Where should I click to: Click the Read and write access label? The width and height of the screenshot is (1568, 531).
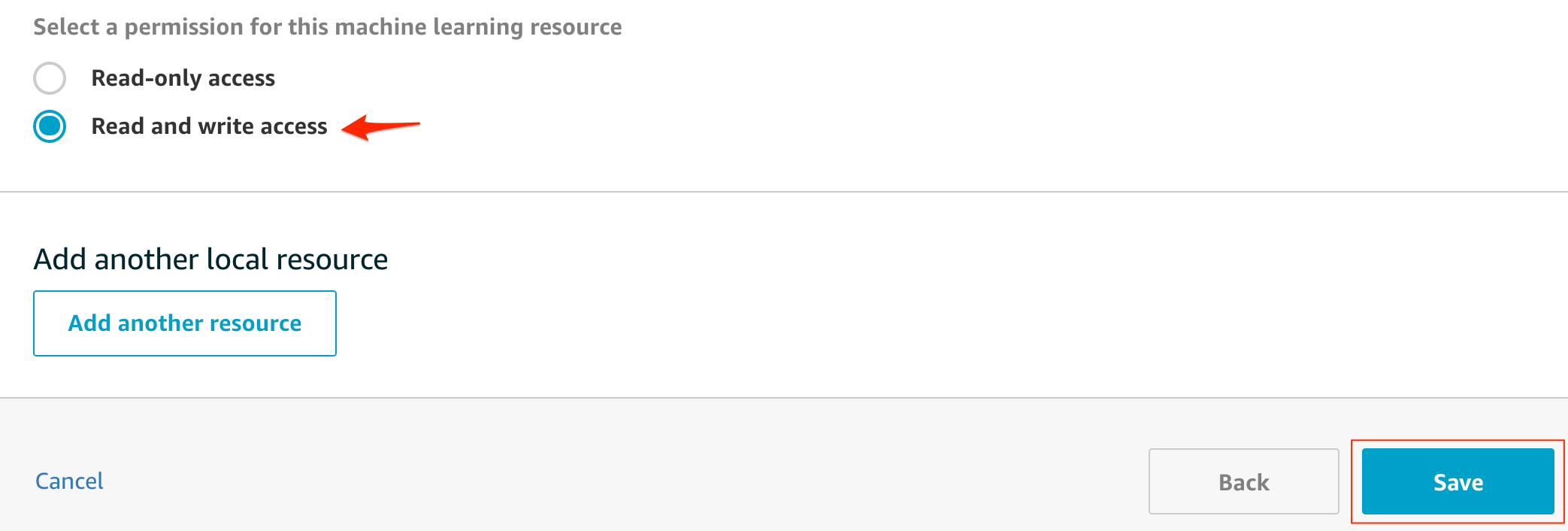coord(209,126)
